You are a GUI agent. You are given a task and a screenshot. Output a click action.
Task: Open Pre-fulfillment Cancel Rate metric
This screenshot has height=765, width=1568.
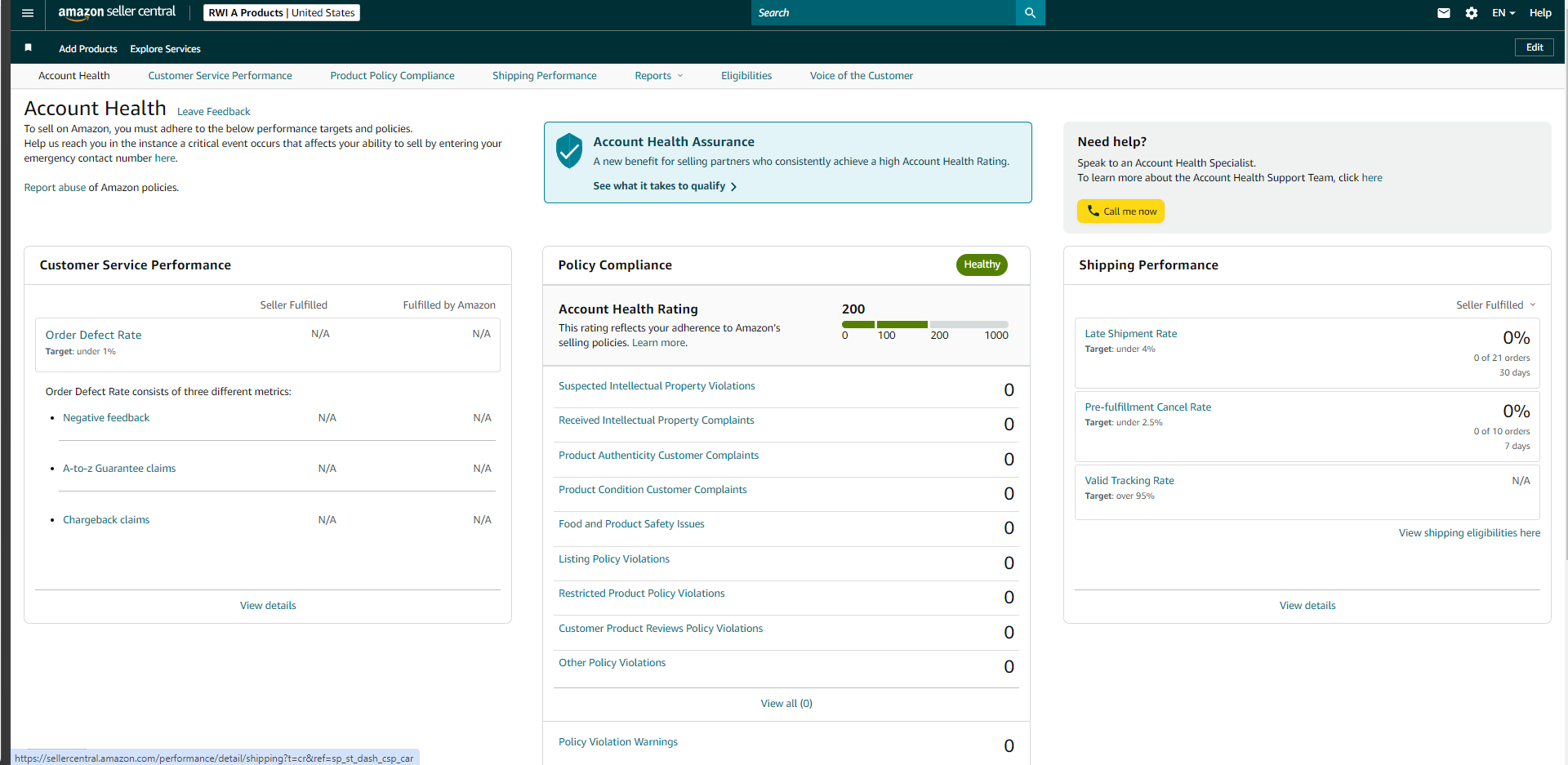(x=1148, y=407)
